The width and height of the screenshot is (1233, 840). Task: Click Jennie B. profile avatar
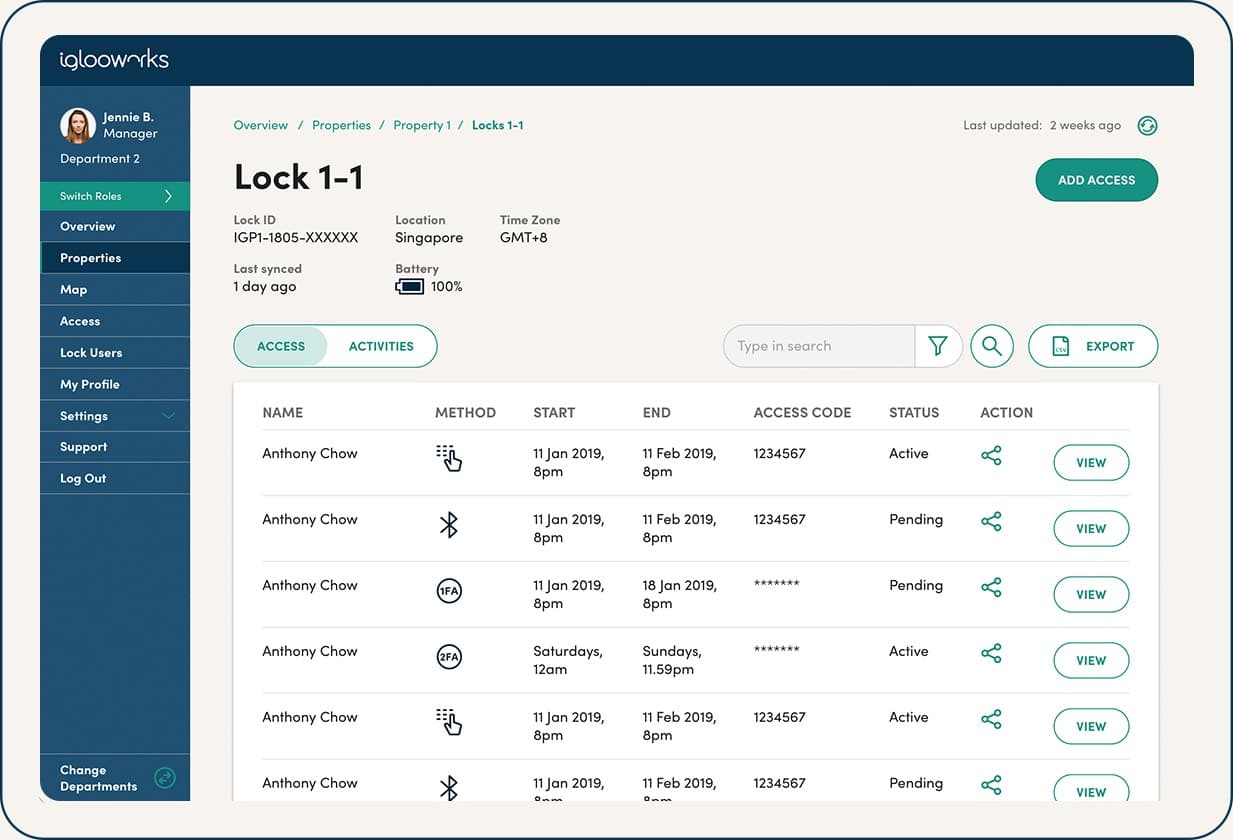78,126
